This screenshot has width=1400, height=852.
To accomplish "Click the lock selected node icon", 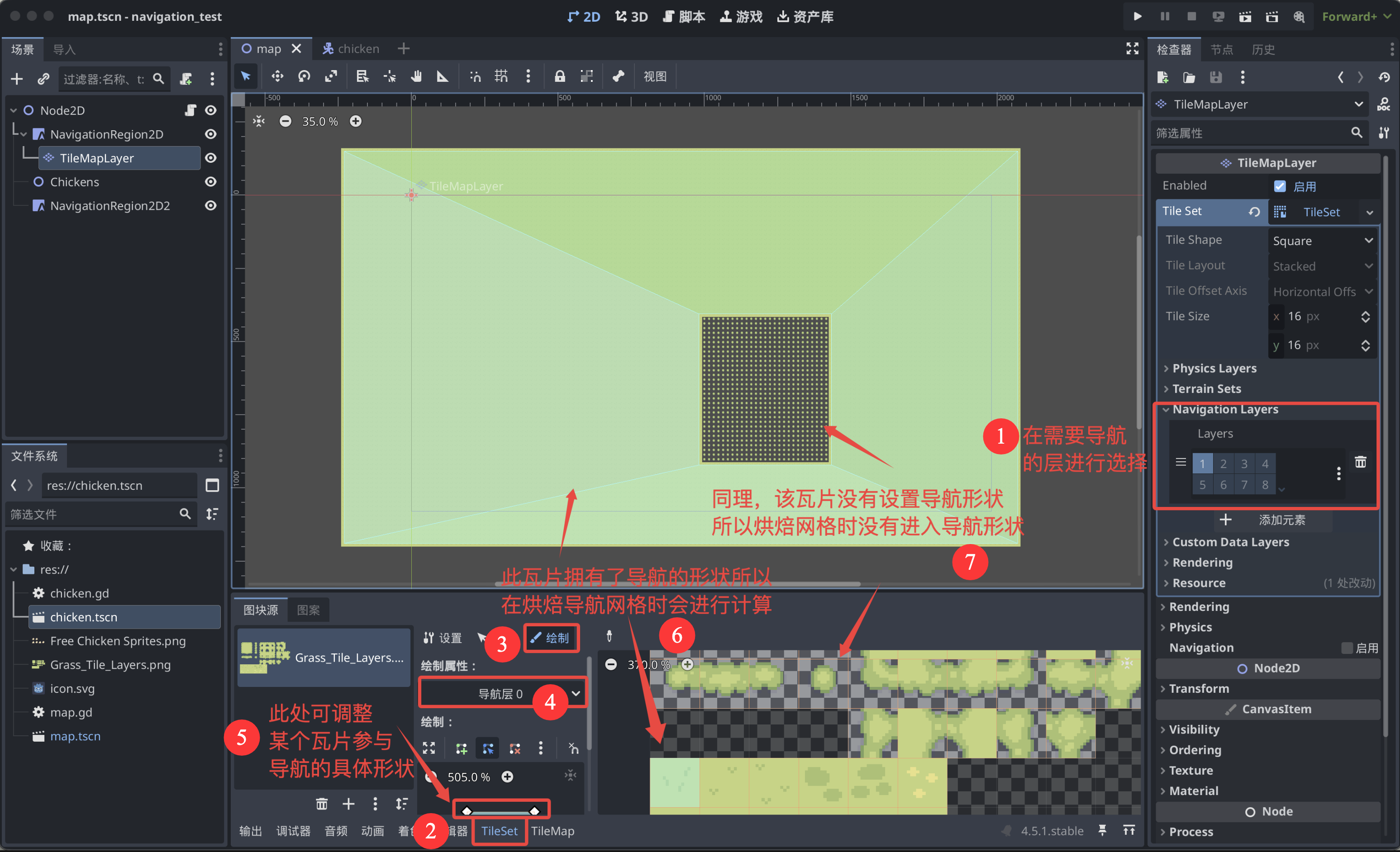I will point(560,76).
